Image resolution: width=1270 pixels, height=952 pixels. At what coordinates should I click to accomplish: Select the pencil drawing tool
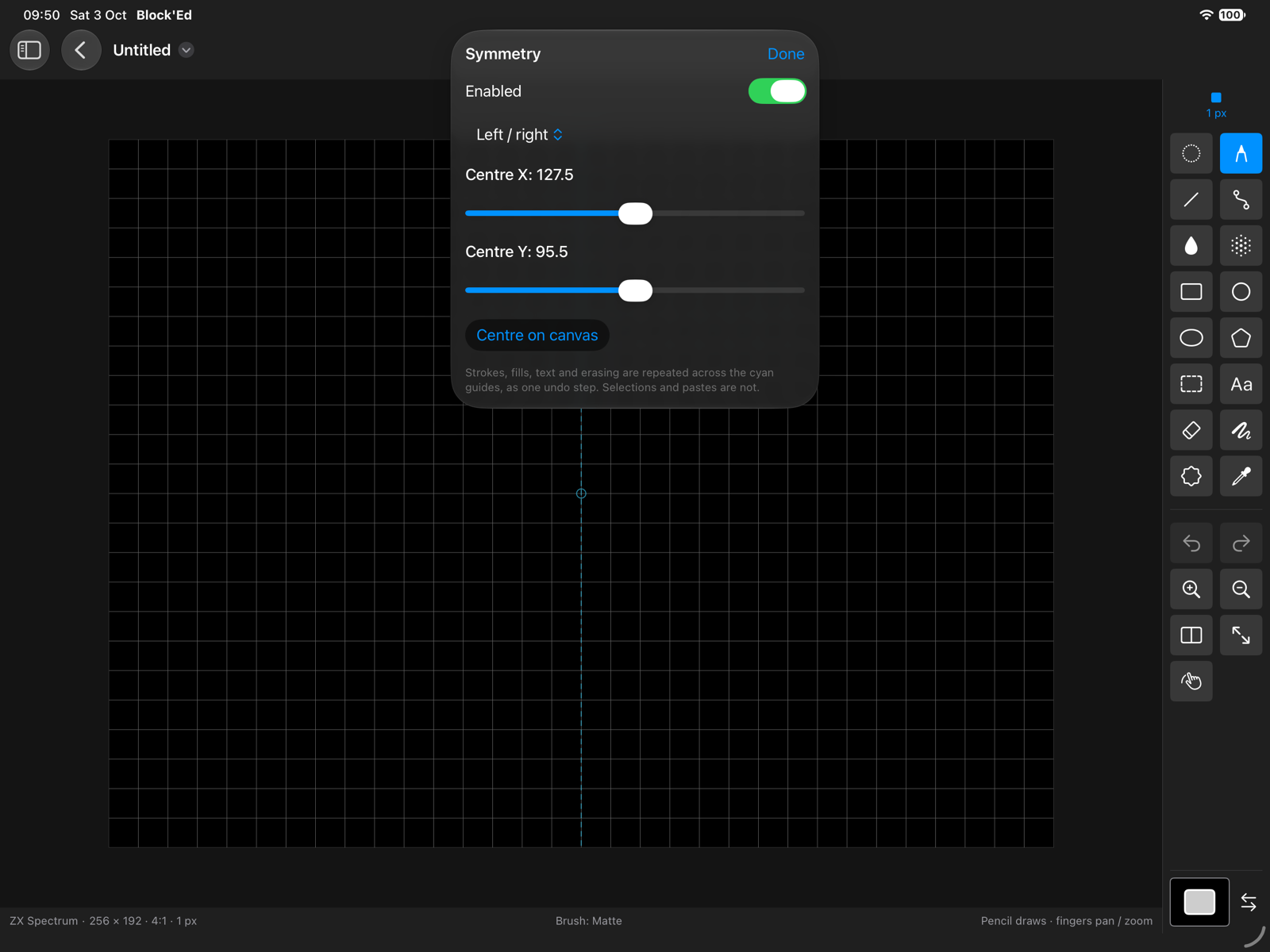coord(1241,153)
